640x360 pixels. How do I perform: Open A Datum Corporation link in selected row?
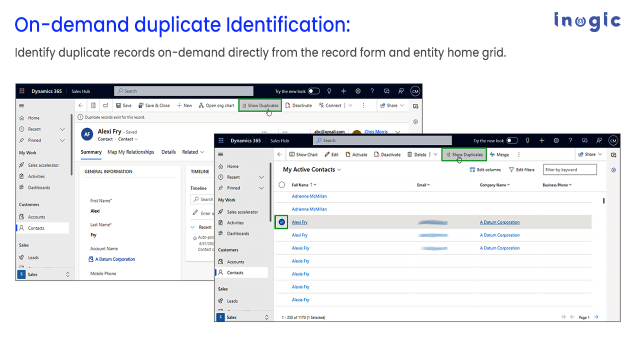point(500,222)
